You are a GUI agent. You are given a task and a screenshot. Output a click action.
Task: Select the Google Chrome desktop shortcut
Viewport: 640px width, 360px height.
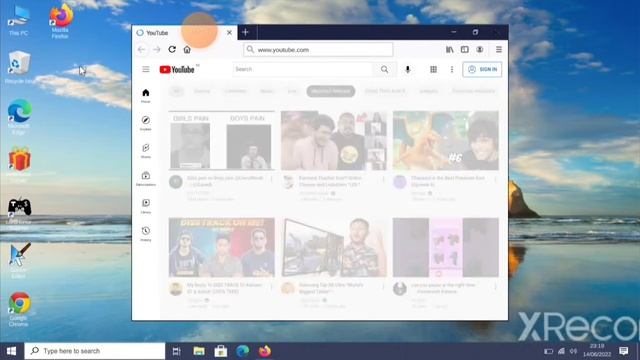(18, 309)
